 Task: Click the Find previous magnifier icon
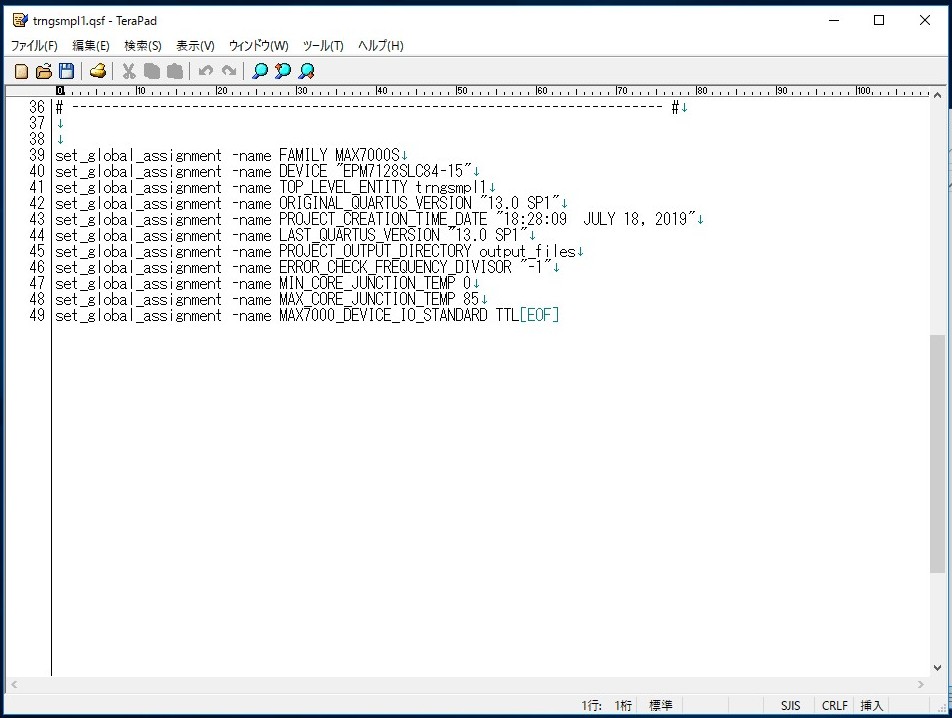point(283,72)
